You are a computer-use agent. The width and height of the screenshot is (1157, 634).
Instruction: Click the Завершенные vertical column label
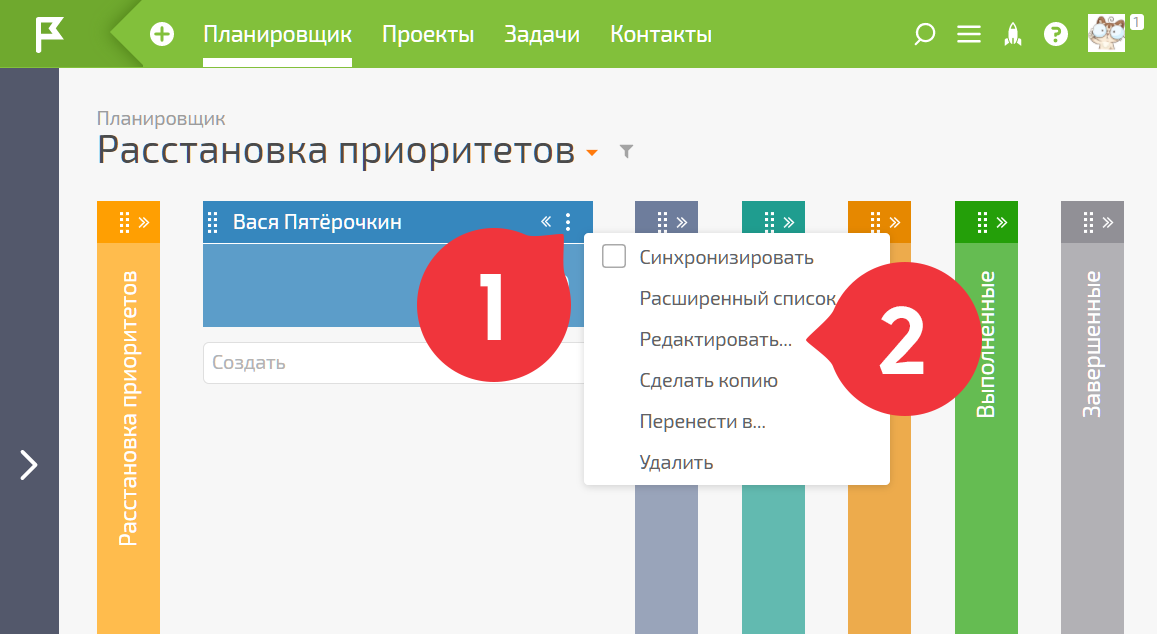coord(1092,344)
